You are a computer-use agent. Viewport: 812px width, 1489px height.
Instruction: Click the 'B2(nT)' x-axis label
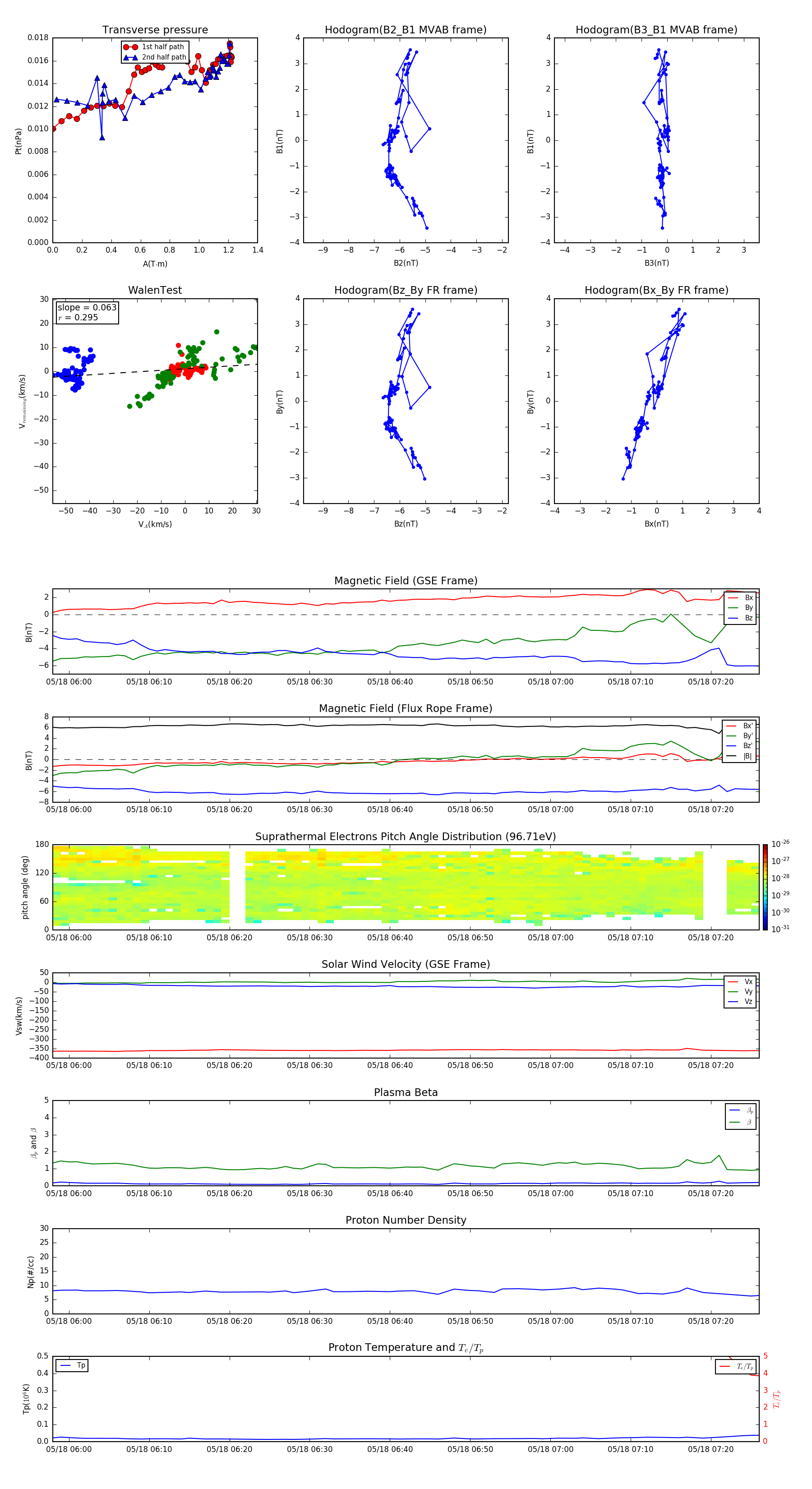[x=406, y=263]
